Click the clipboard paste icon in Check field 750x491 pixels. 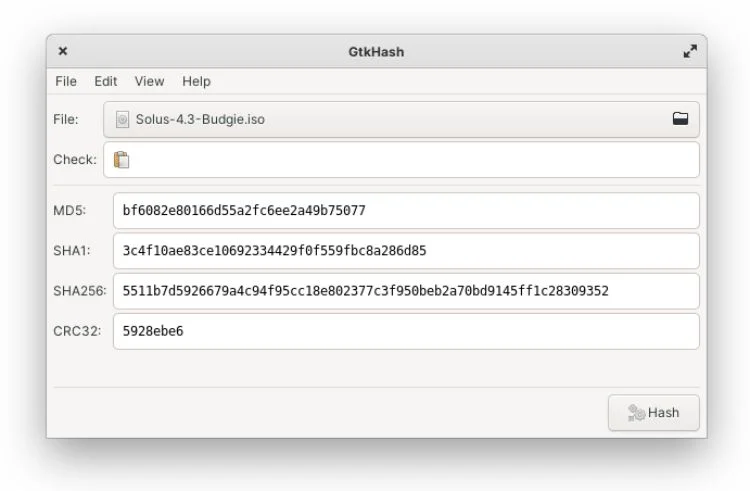[x=121, y=160]
